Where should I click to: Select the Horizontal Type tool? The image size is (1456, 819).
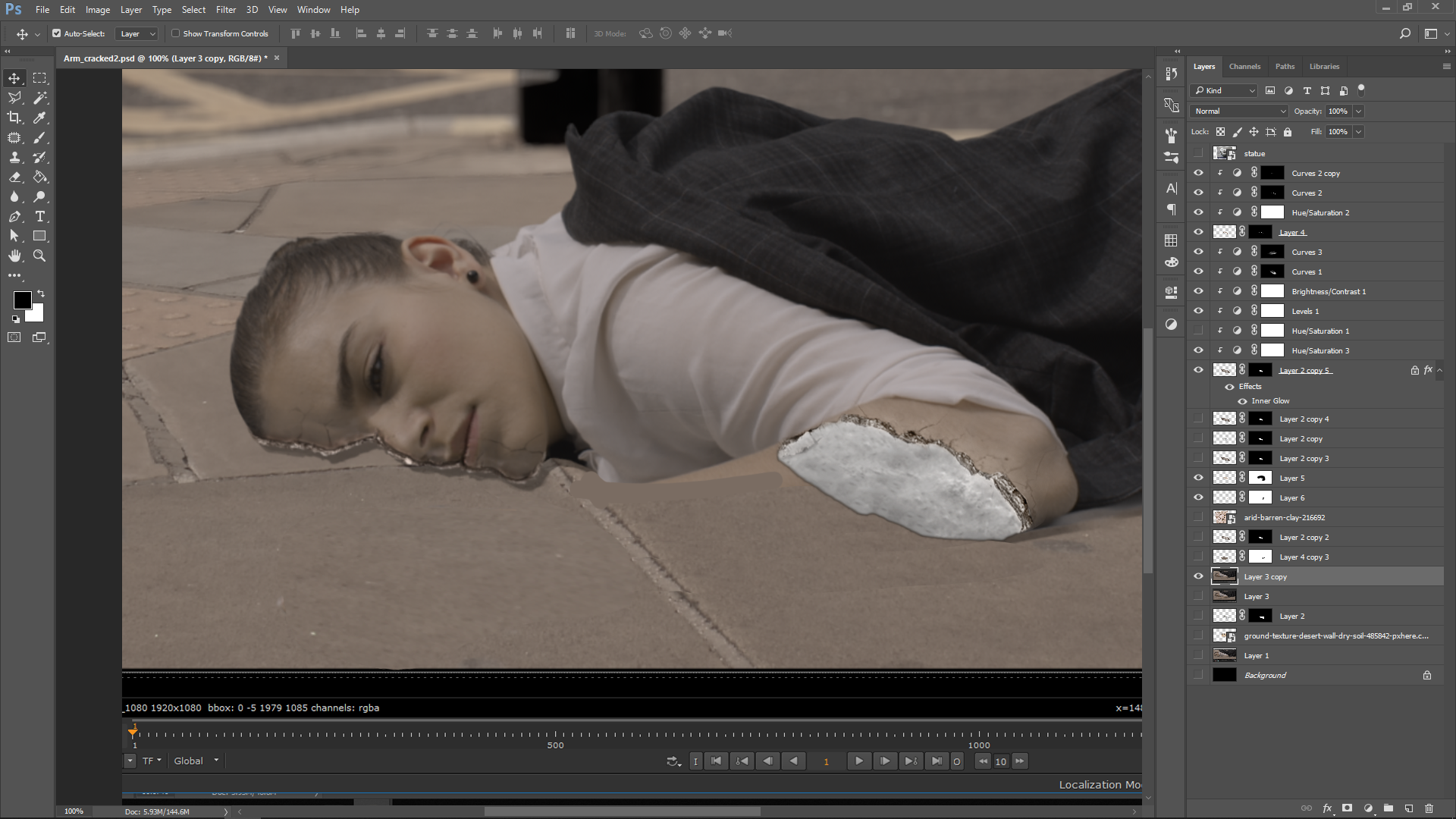tap(40, 216)
